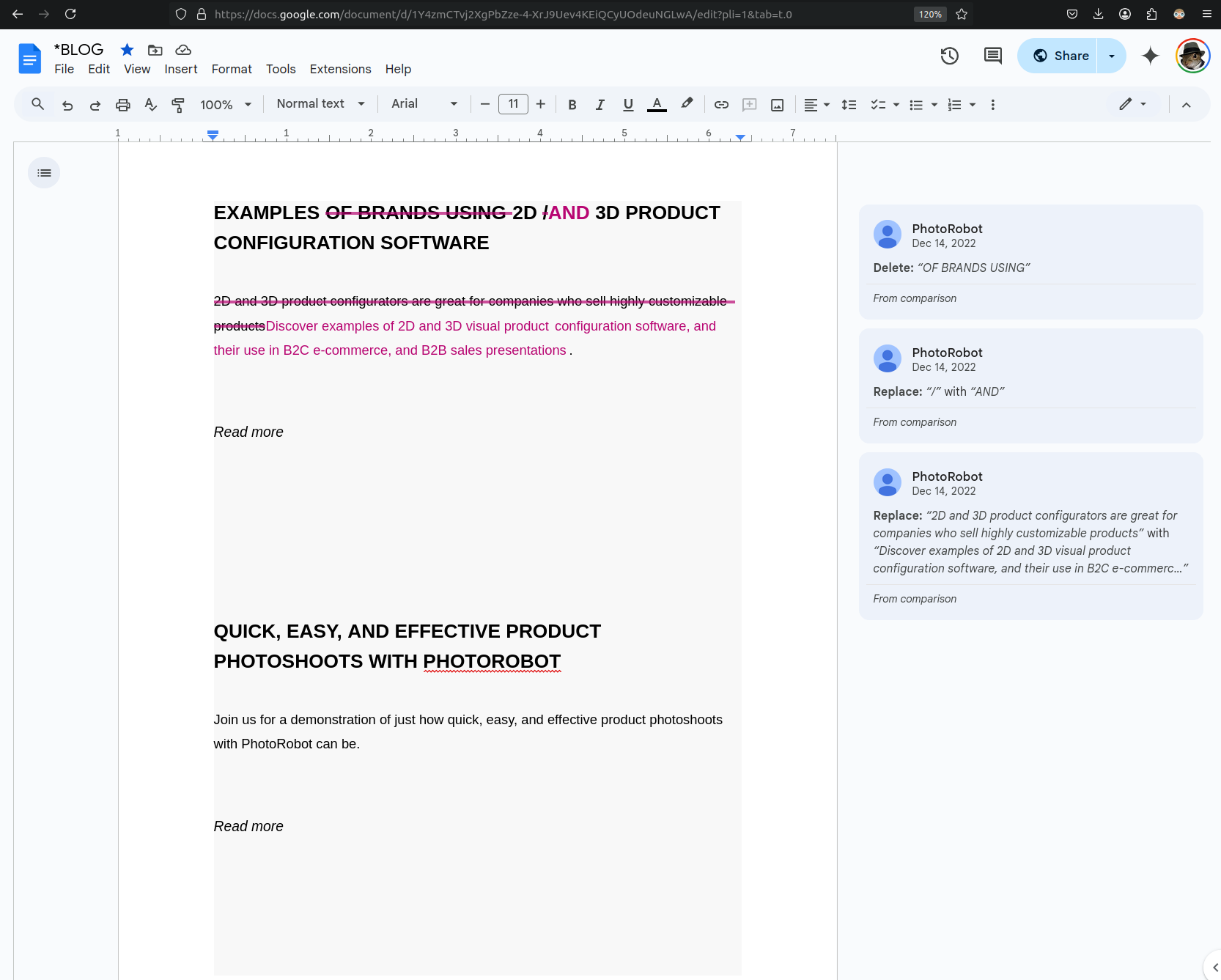
Task: Click font size field showing 11
Action: [x=513, y=104]
